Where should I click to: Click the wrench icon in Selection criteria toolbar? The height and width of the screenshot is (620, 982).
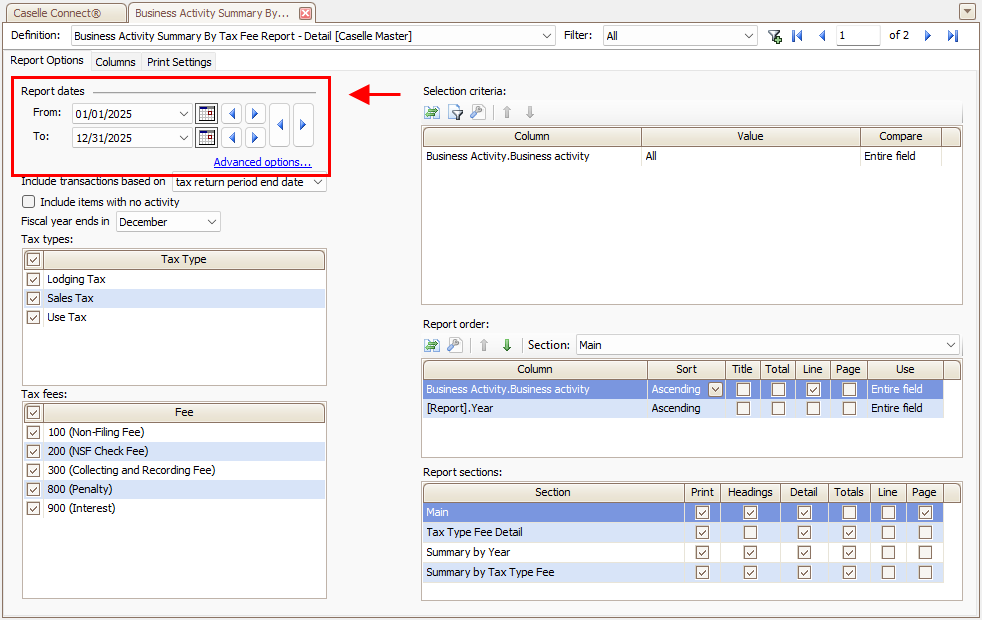[478, 112]
